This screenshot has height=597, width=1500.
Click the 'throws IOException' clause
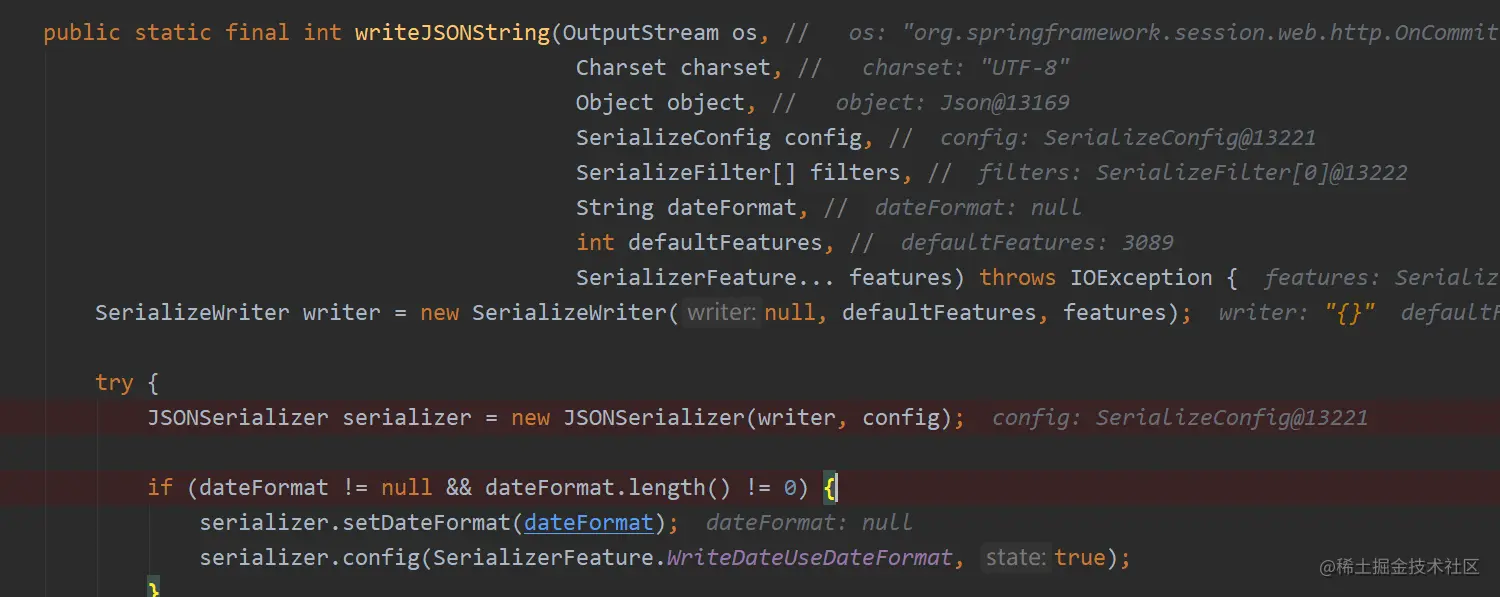(x=1096, y=278)
